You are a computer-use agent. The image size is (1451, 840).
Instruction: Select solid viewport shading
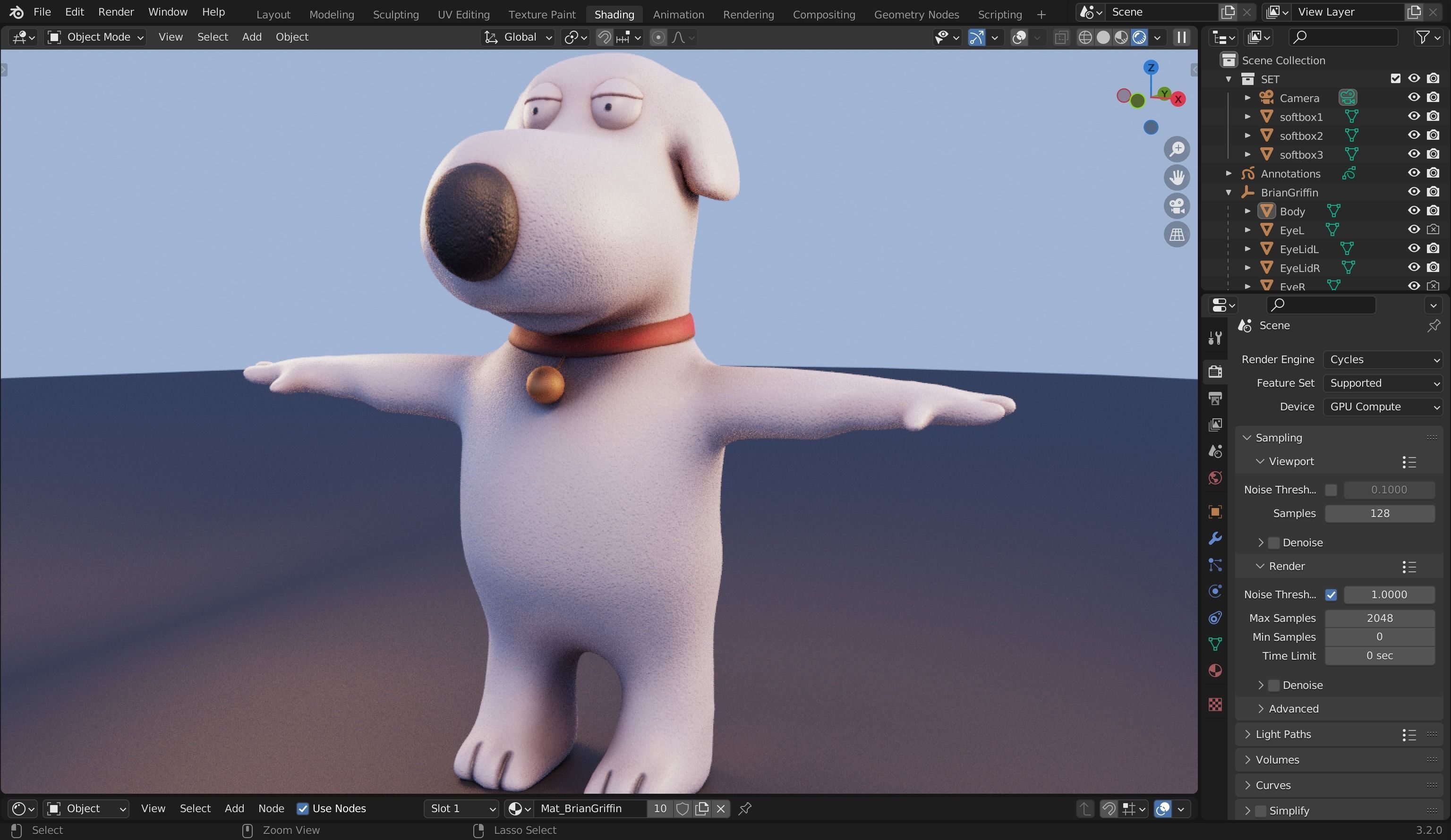[x=1103, y=37]
